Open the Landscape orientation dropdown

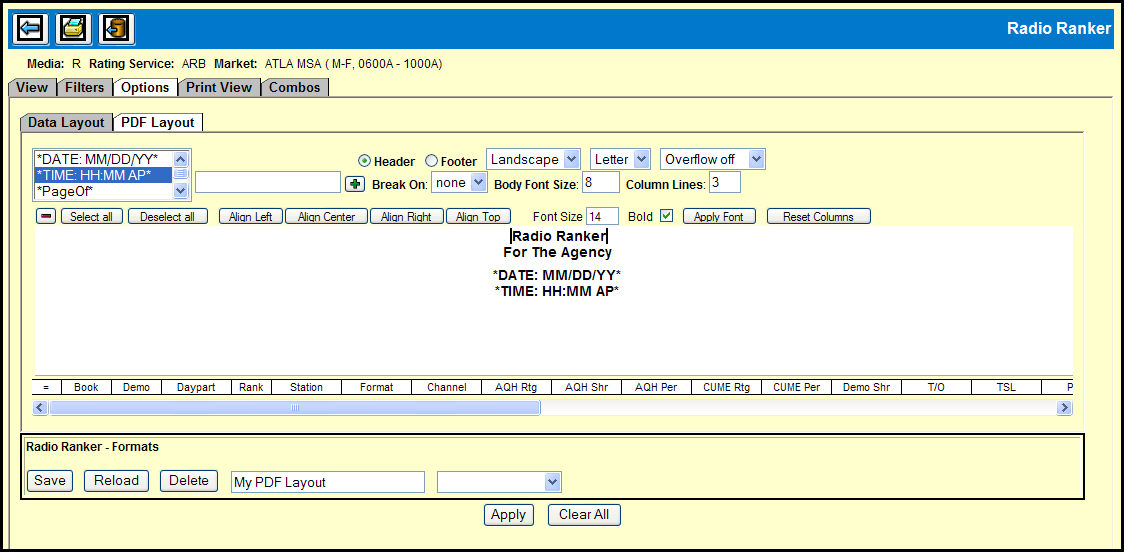point(533,159)
